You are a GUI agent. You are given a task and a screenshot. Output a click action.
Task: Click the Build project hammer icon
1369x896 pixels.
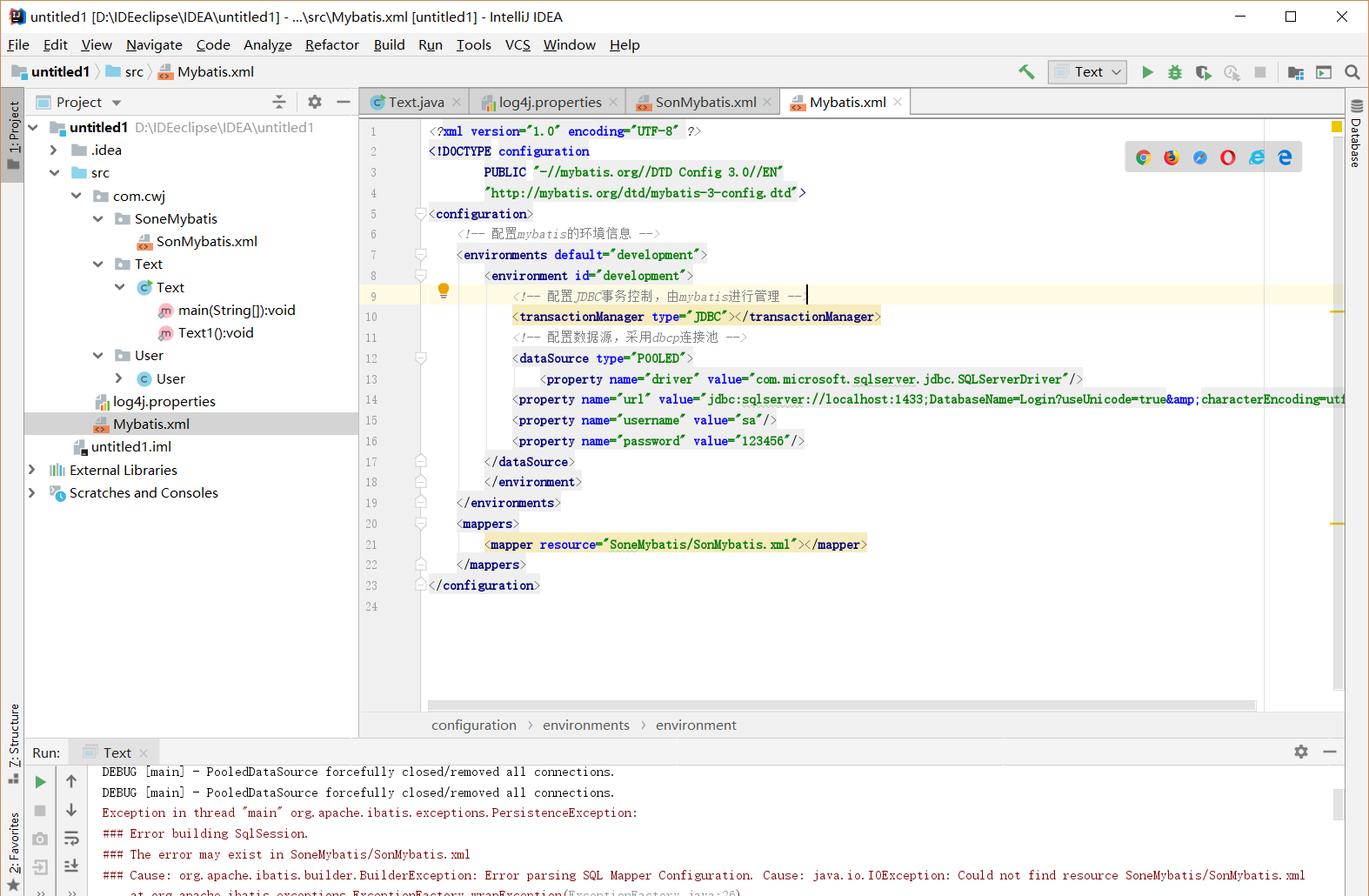pyautogui.click(x=1026, y=72)
